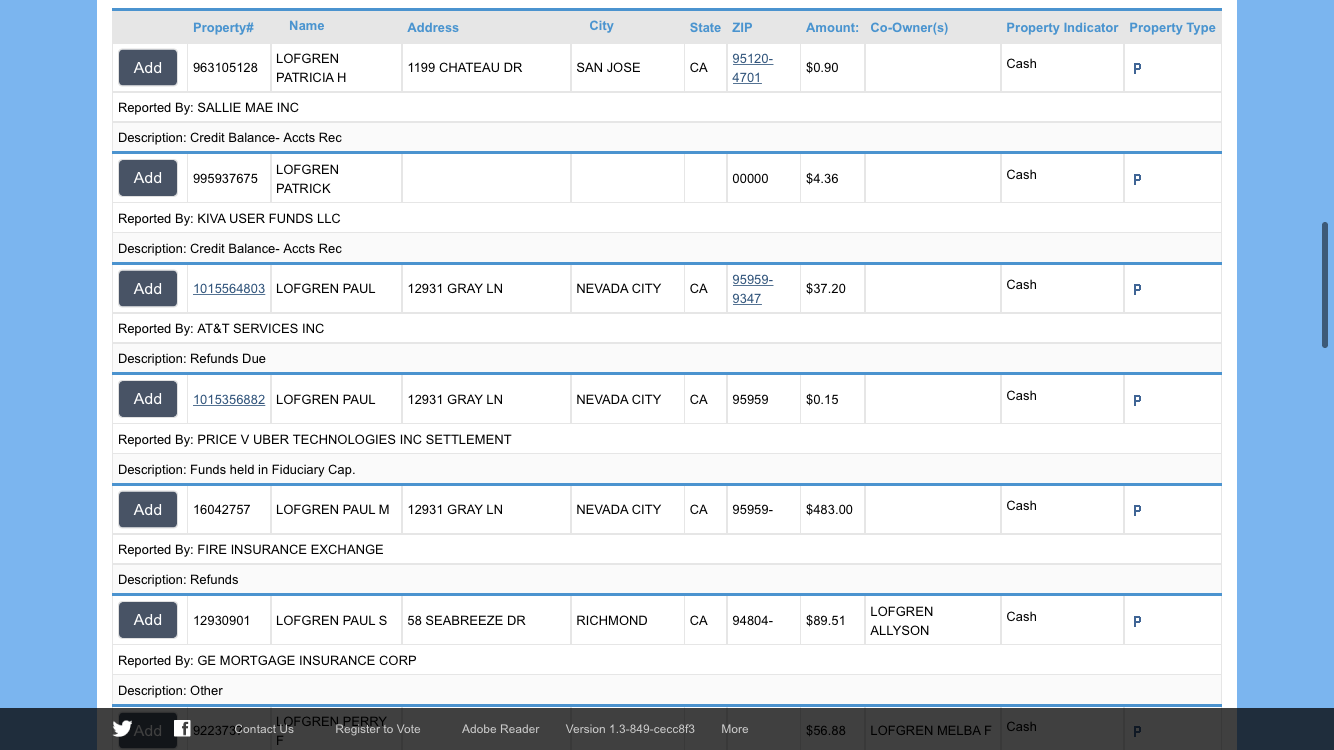Open the More footer menu
The image size is (1334, 750).
click(735, 729)
